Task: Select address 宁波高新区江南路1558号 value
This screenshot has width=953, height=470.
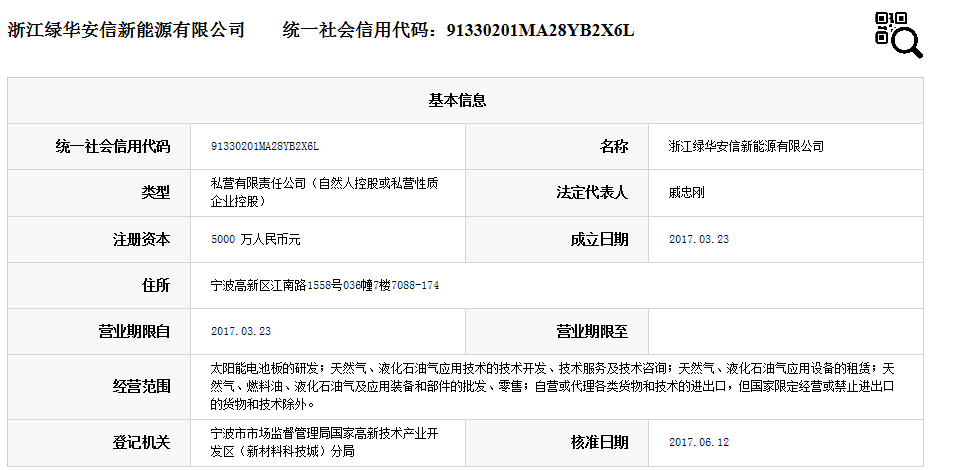Action: [x=325, y=285]
